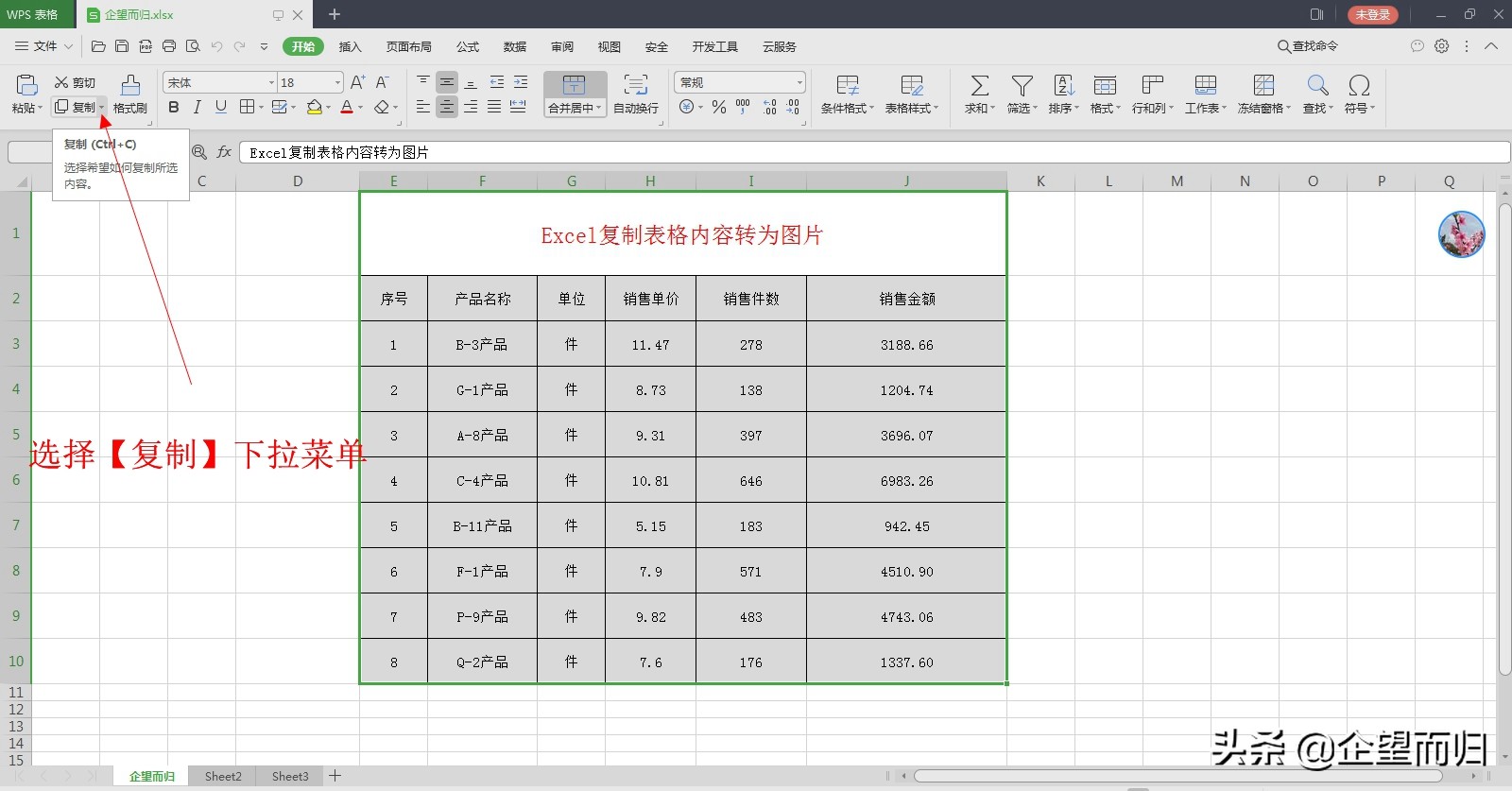Click the Find (查找) magnifier icon

[1317, 86]
